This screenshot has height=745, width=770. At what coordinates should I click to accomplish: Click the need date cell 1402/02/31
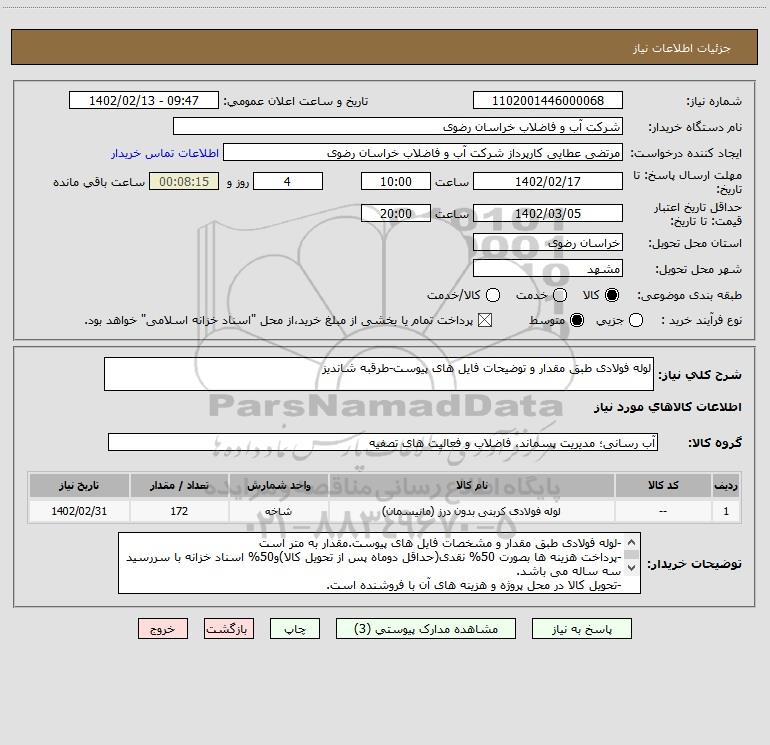pyautogui.click(x=79, y=511)
